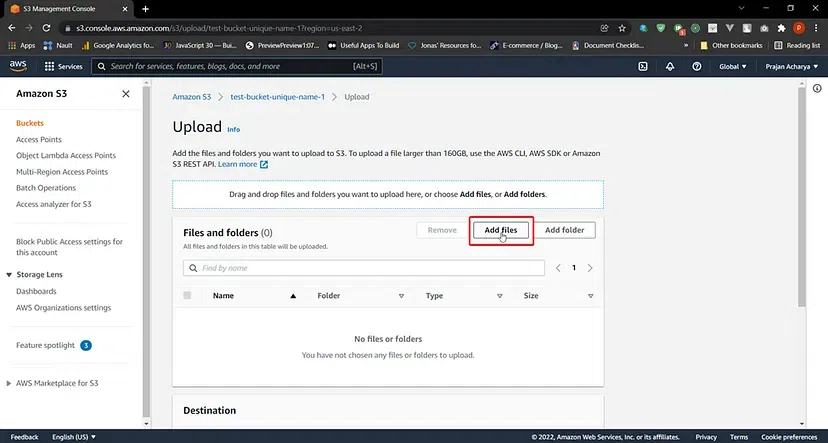The image size is (828, 443).
Task: Click the external link icon next to Learn more
Action: click(264, 164)
